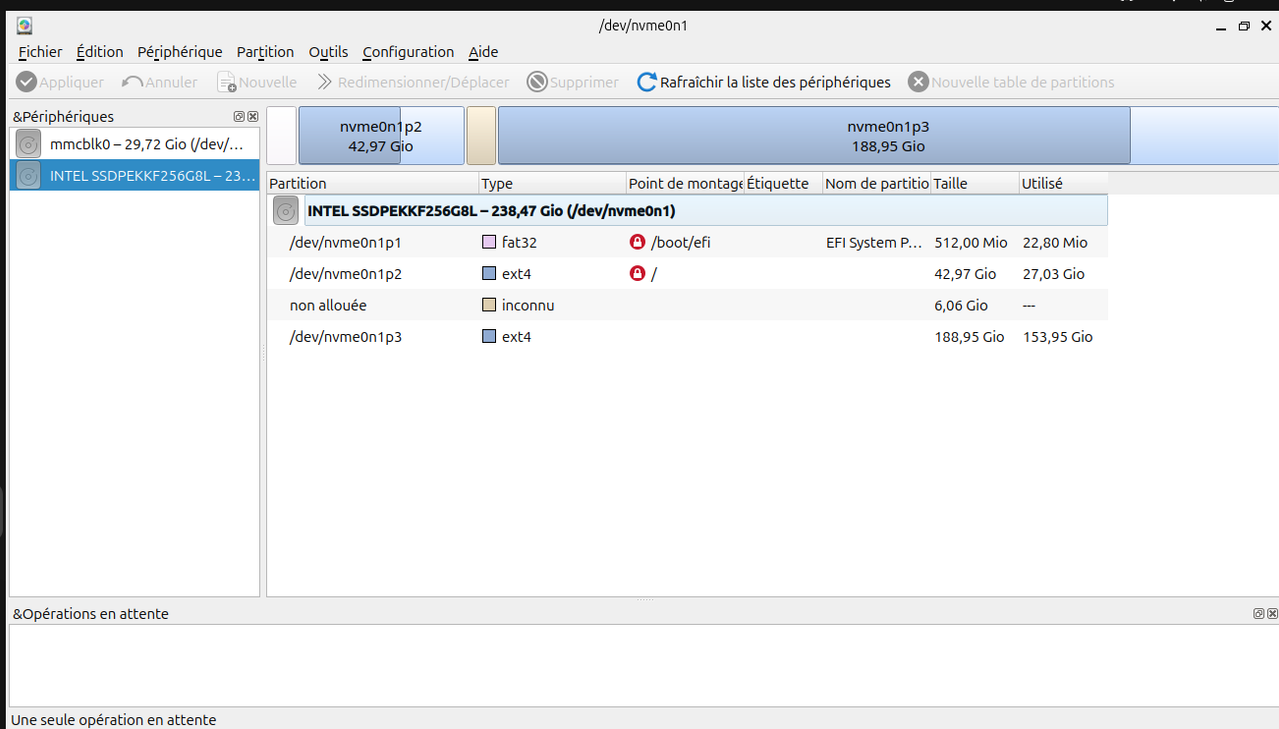Select the INTEL SSDPEKKF256G8L device in sidebar

pos(134,176)
